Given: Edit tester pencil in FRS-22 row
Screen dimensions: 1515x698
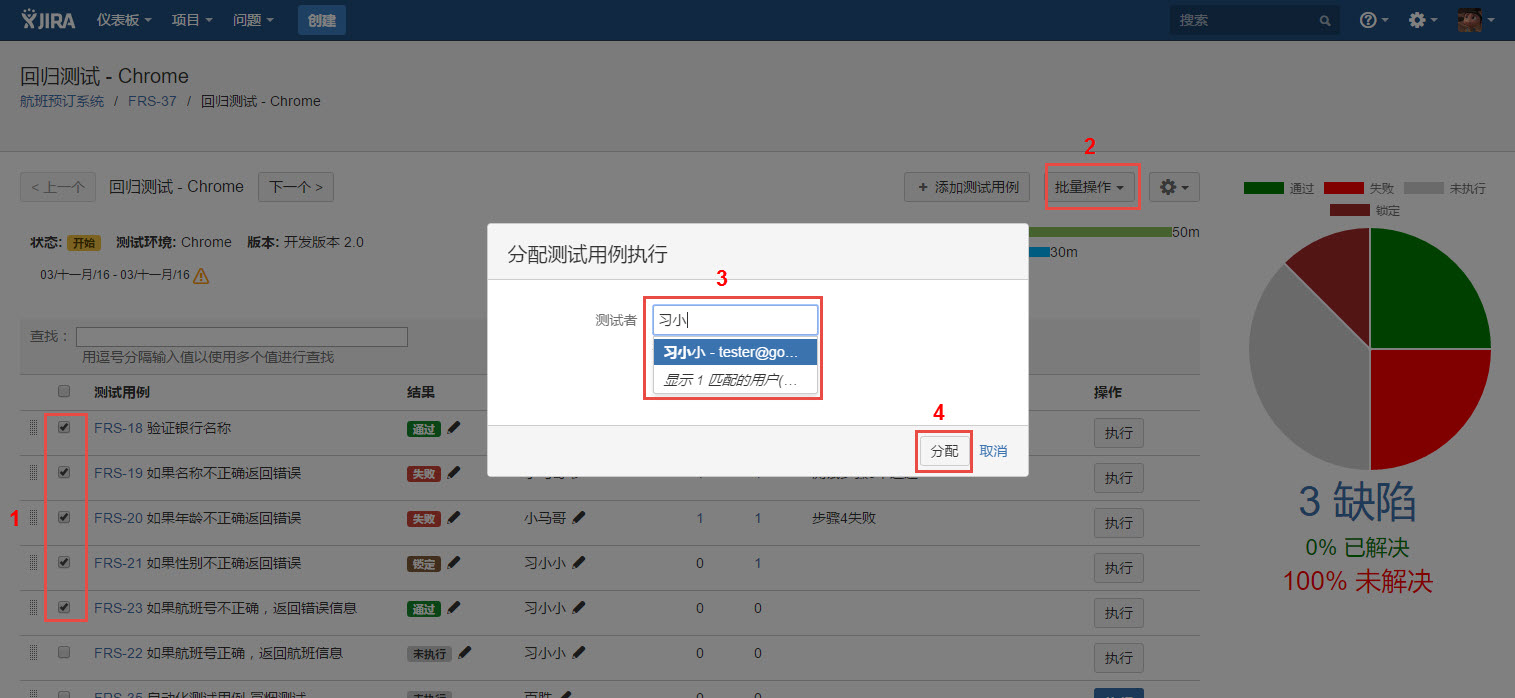Looking at the screenshot, I should [x=579, y=653].
